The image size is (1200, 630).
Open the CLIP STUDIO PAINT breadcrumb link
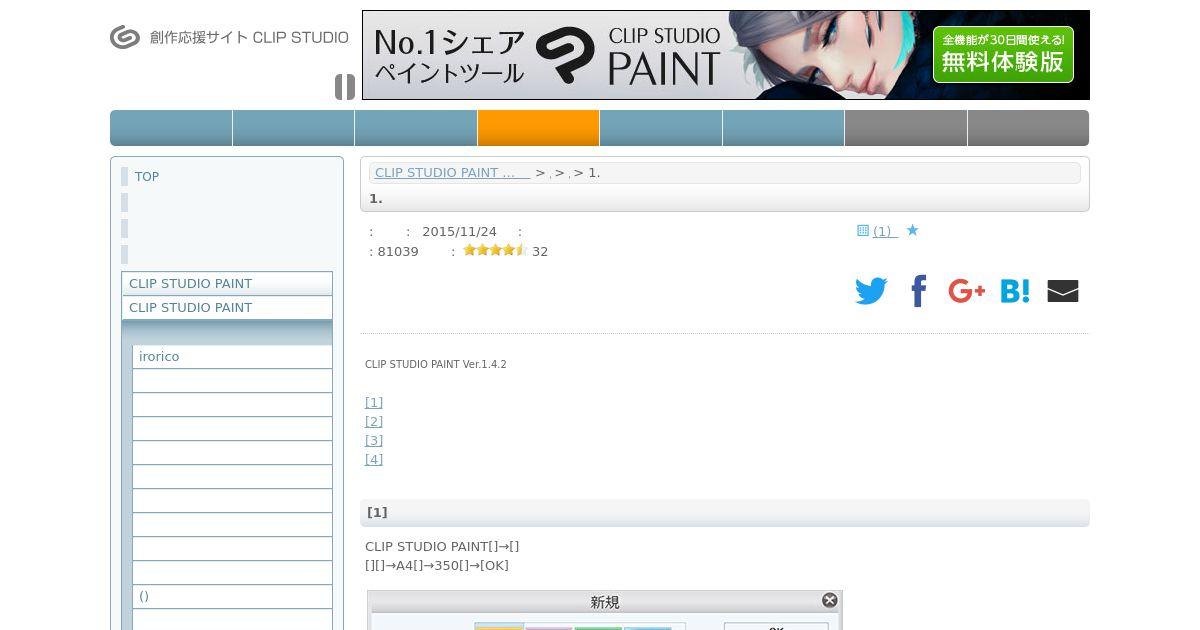click(x=452, y=172)
